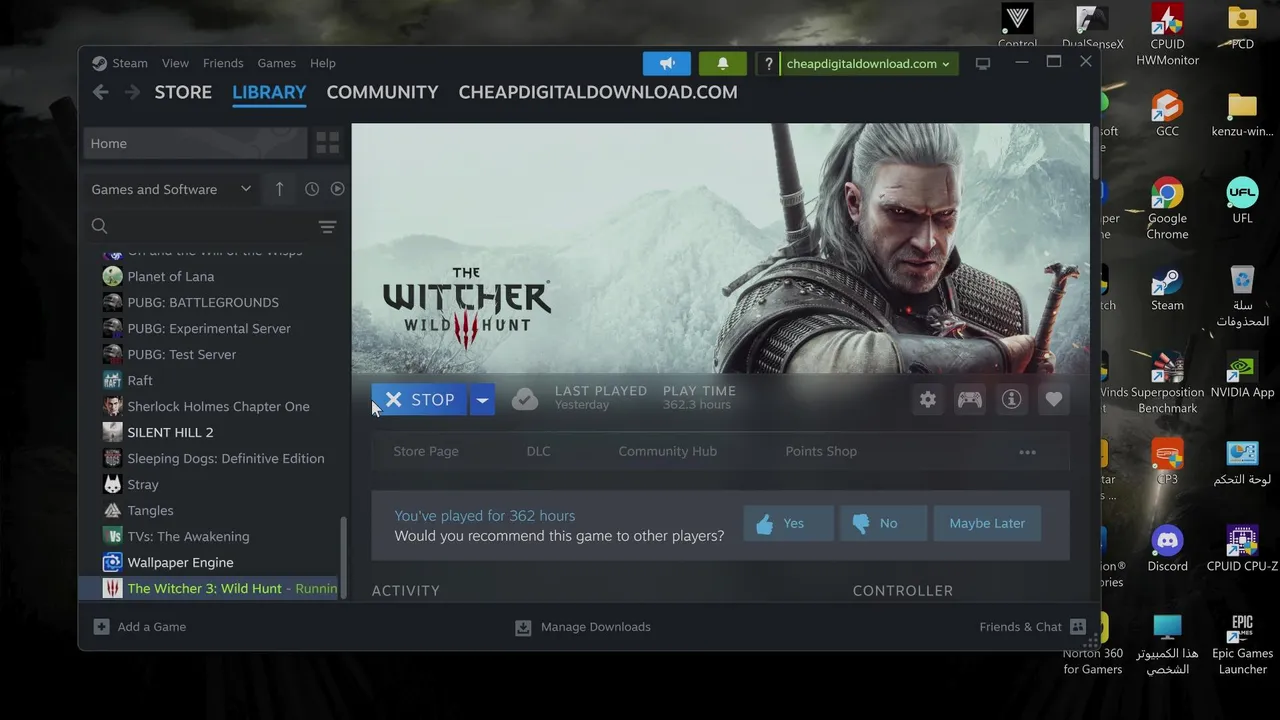
Task: Expand the Games and Software filter dropdown
Action: (171, 189)
